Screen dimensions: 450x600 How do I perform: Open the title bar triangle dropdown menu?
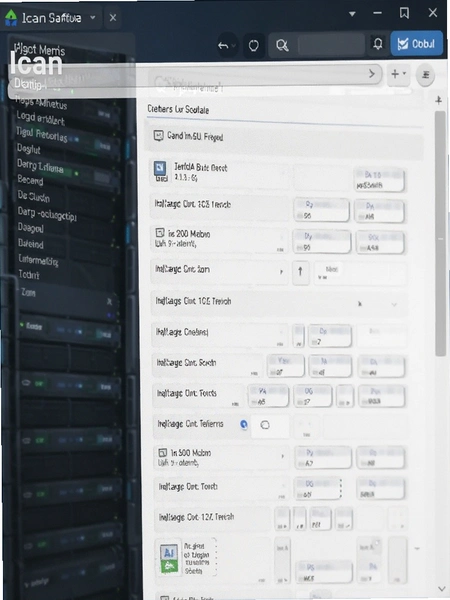352,14
